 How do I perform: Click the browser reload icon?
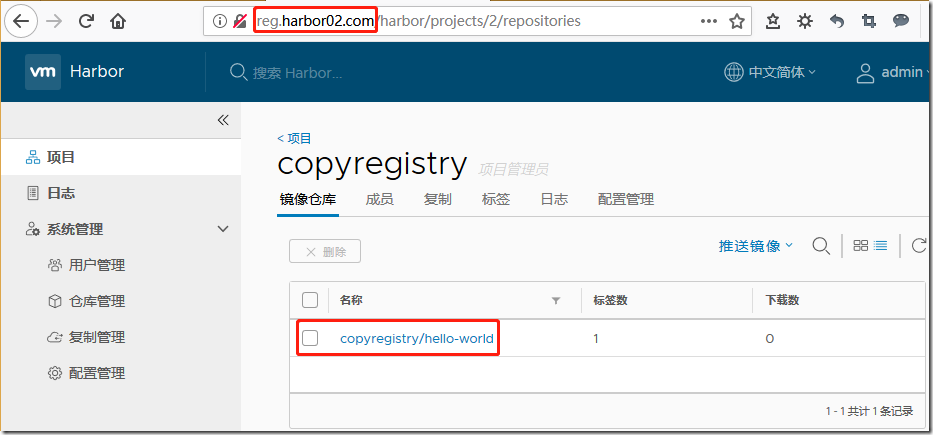pyautogui.click(x=86, y=20)
